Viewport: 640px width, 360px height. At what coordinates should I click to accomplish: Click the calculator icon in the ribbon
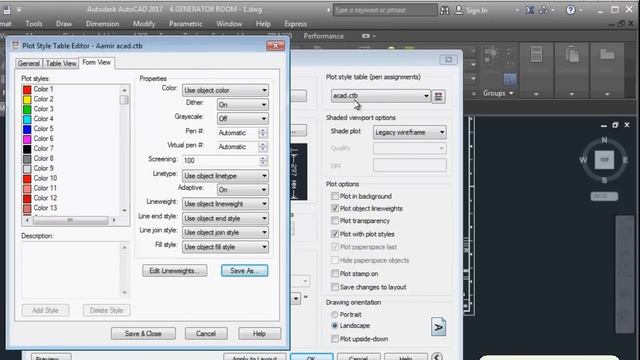click(536, 54)
